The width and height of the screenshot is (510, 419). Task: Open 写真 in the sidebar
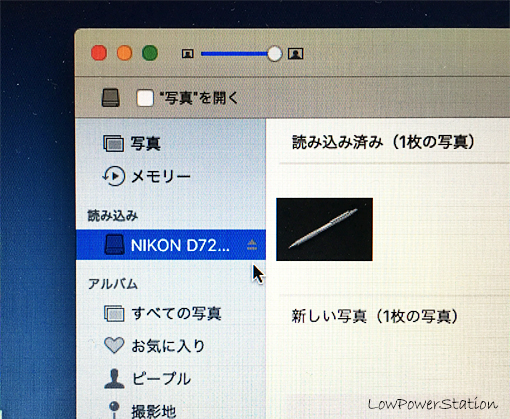pos(171,144)
